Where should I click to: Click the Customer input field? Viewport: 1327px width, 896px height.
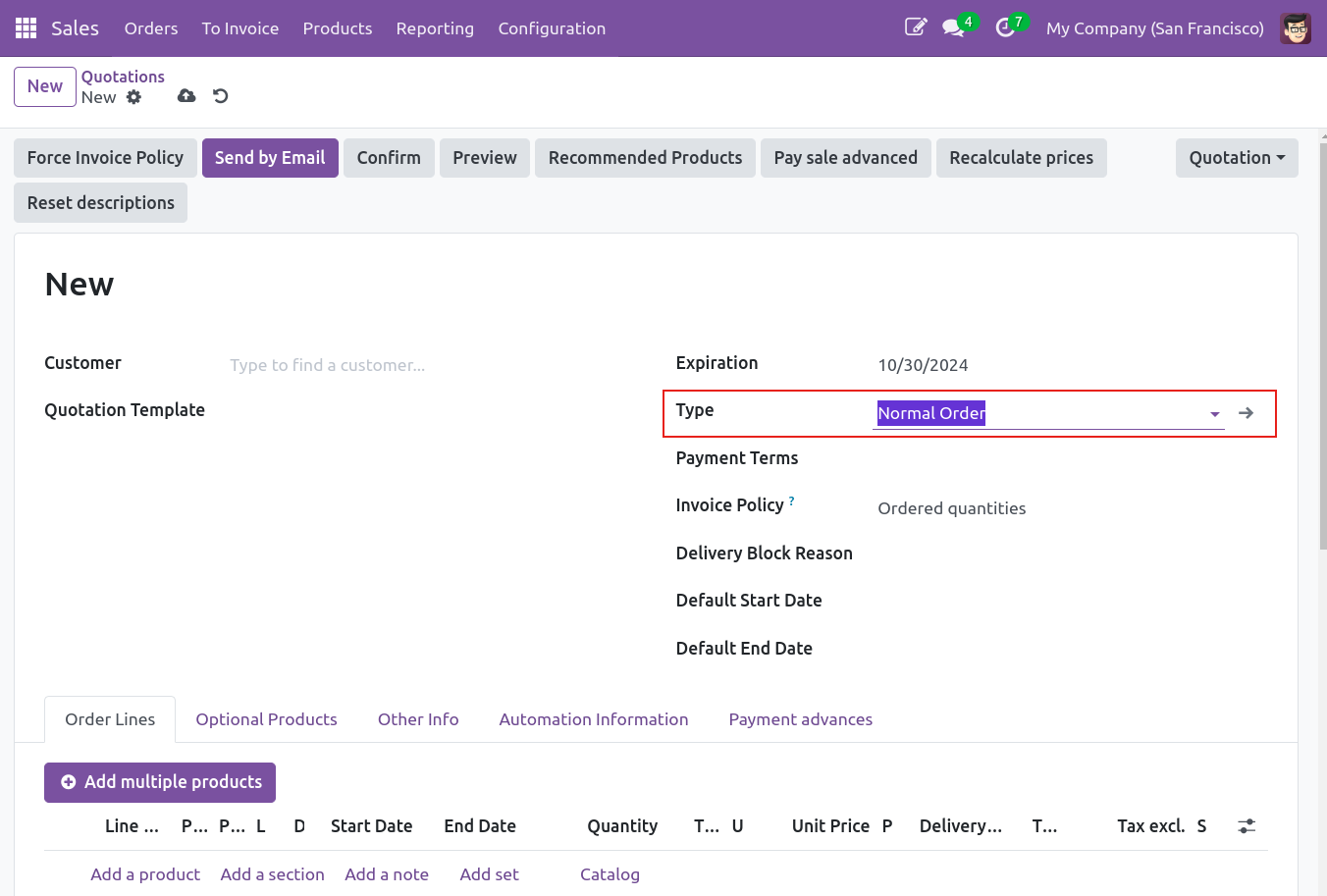[x=423, y=365]
